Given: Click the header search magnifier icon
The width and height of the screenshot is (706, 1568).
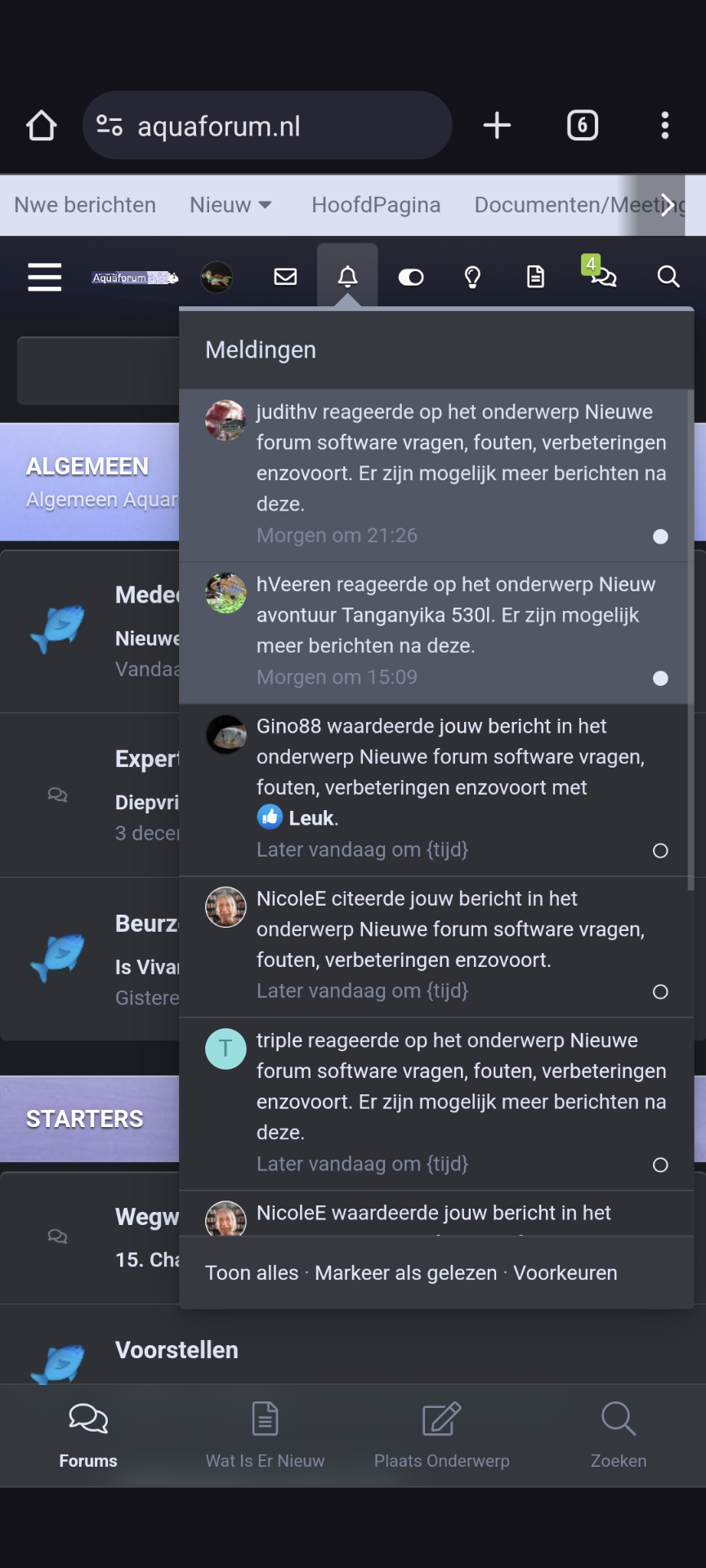Looking at the screenshot, I should coord(668,277).
